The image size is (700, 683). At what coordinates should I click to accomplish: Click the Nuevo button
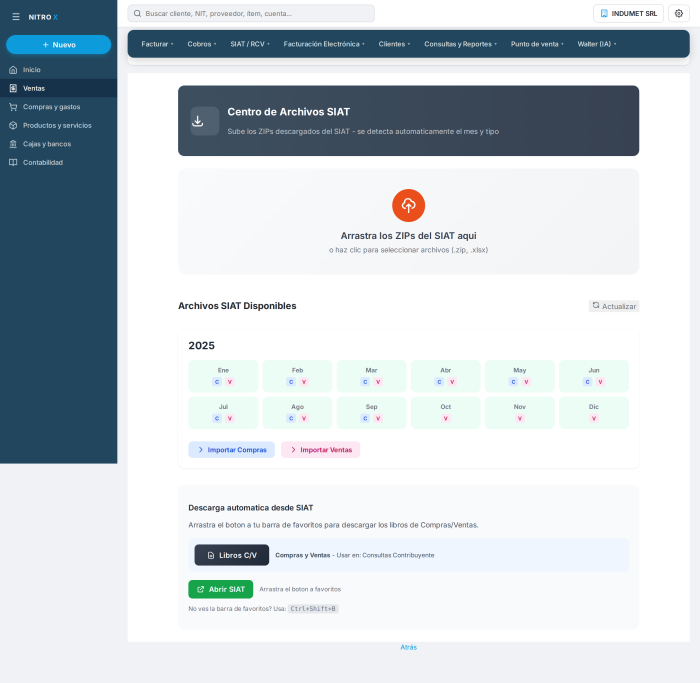(58, 45)
